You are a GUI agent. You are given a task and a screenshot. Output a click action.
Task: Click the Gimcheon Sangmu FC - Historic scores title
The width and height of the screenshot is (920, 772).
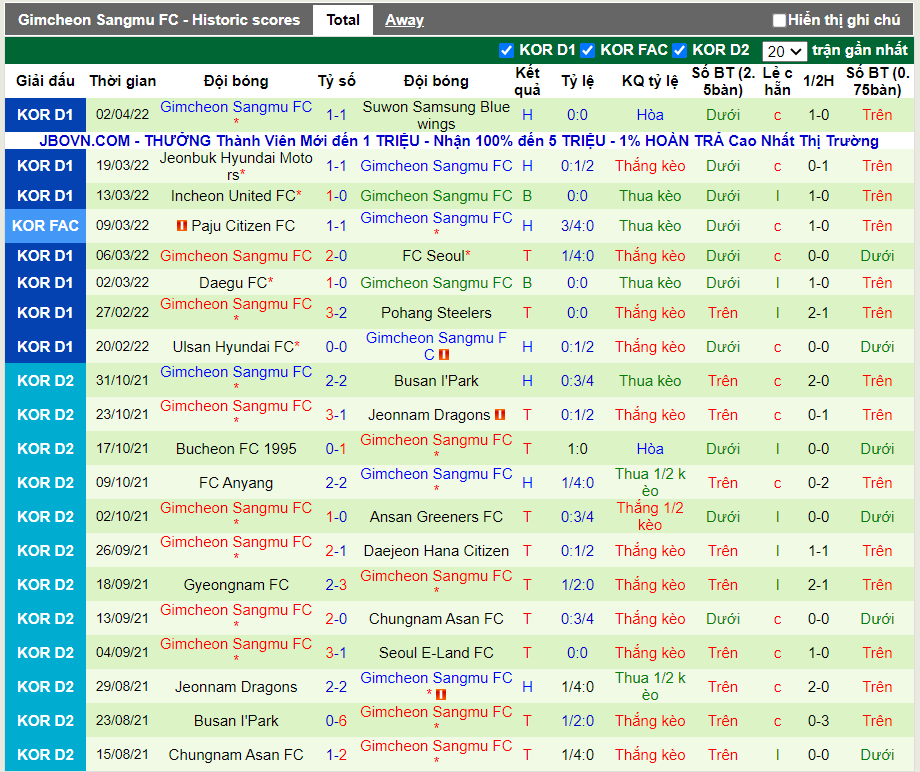[159, 20]
